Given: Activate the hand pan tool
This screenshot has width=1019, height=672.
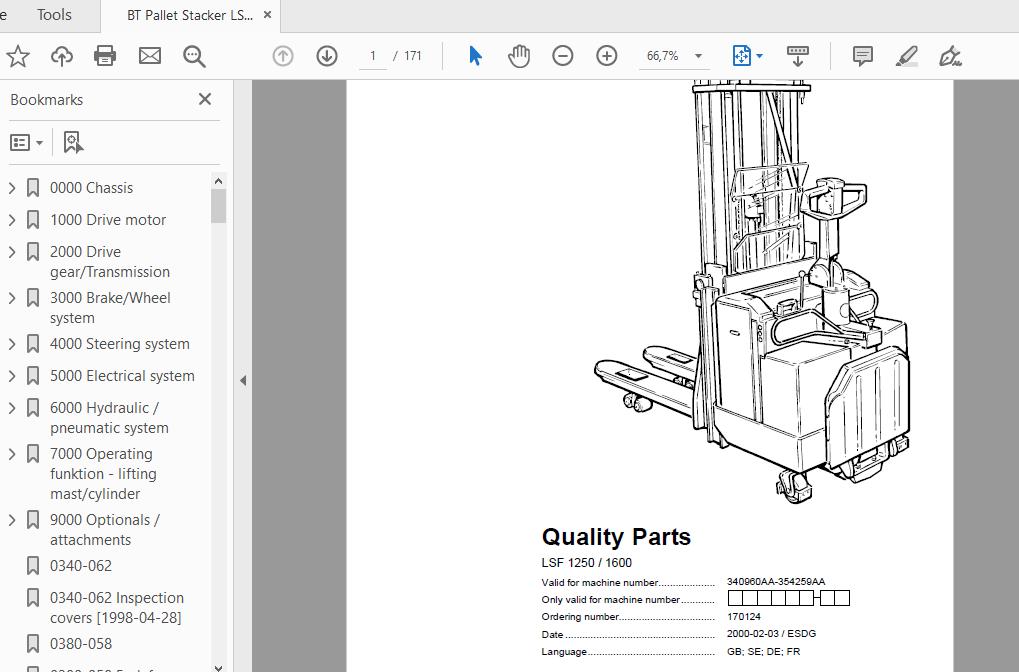Looking at the screenshot, I should [519, 56].
